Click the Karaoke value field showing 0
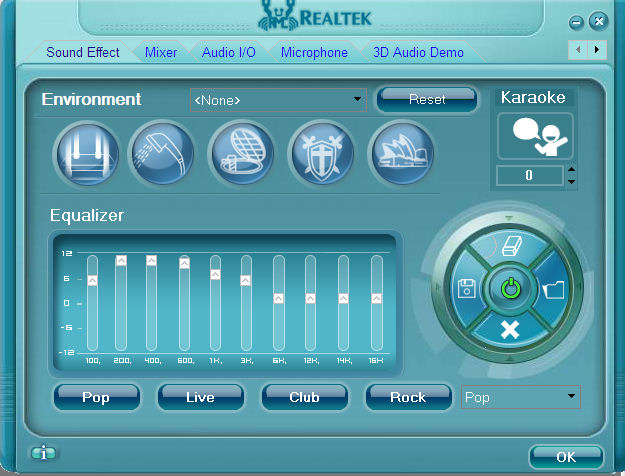The image size is (625, 476). pyautogui.click(x=529, y=175)
